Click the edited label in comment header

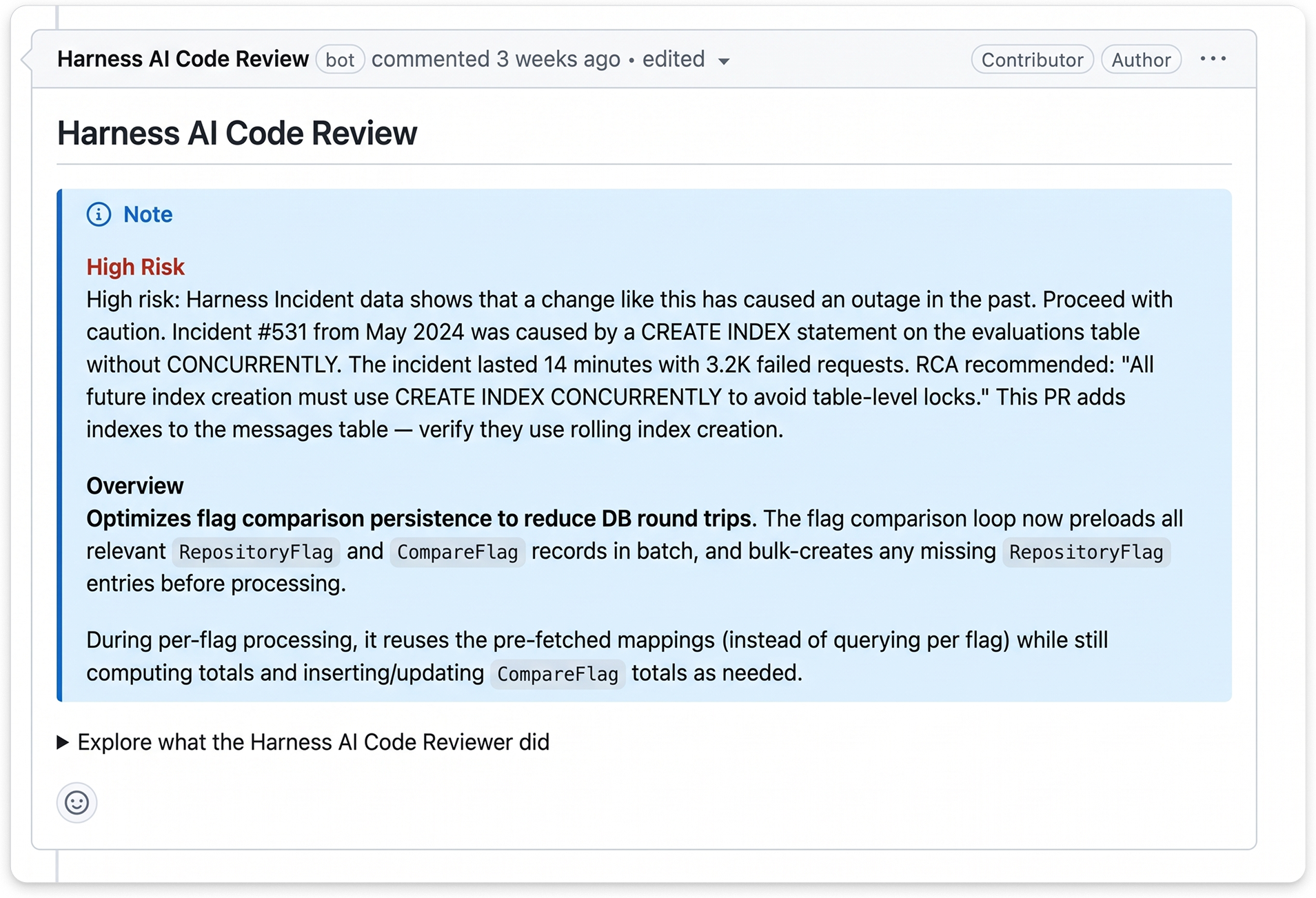click(674, 59)
